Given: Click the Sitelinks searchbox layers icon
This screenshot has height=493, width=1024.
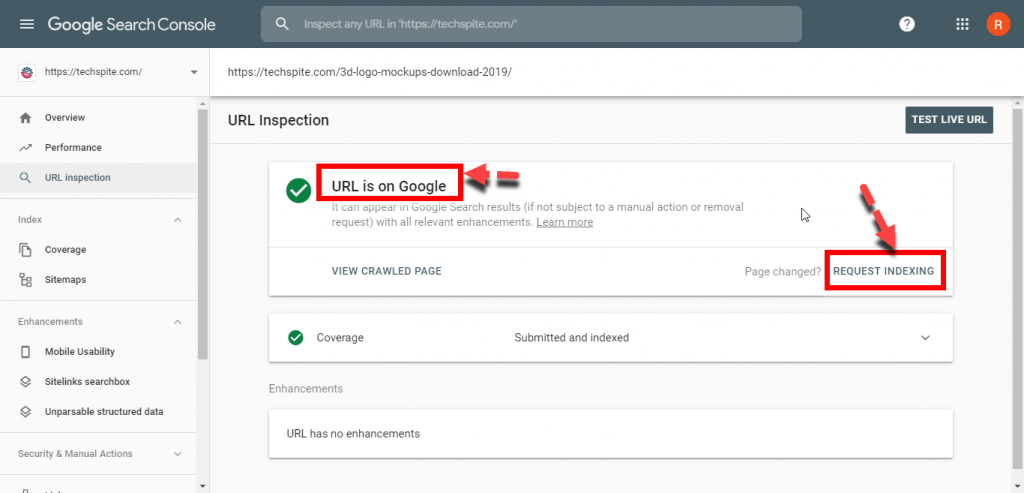Looking at the screenshot, I should point(25,382).
